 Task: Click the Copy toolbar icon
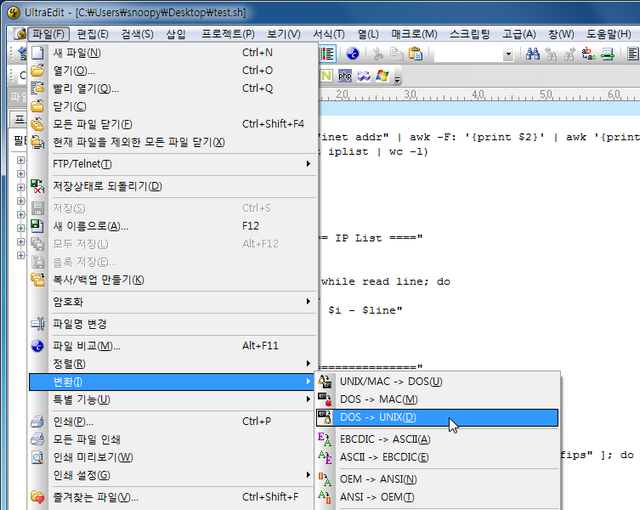point(396,54)
